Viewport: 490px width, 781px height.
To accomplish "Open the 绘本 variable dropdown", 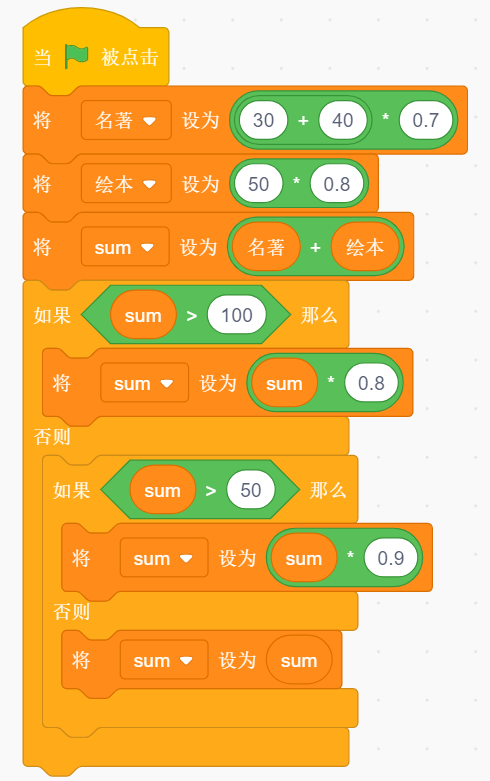I will [126, 184].
